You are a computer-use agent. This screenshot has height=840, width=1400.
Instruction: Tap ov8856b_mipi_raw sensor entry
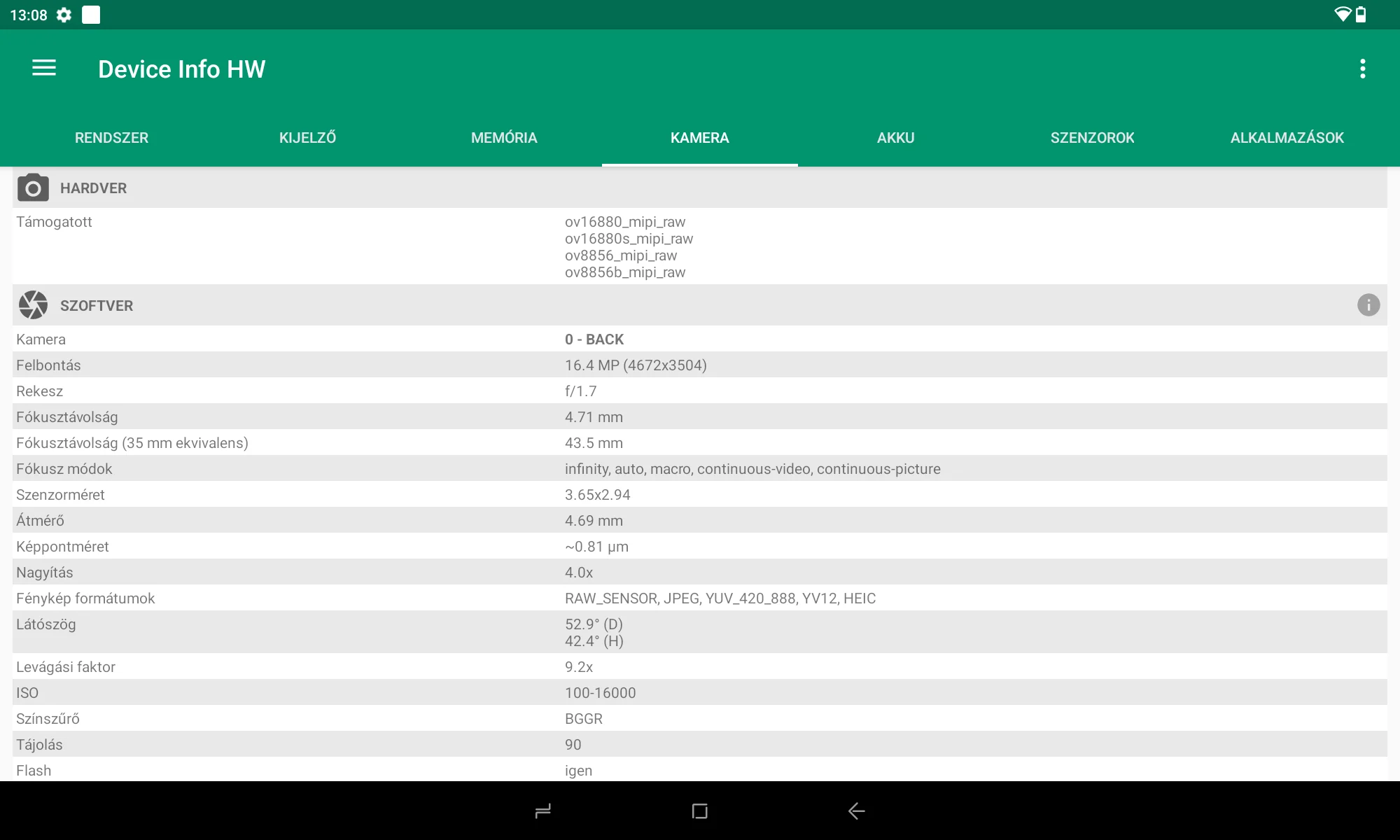(x=625, y=272)
